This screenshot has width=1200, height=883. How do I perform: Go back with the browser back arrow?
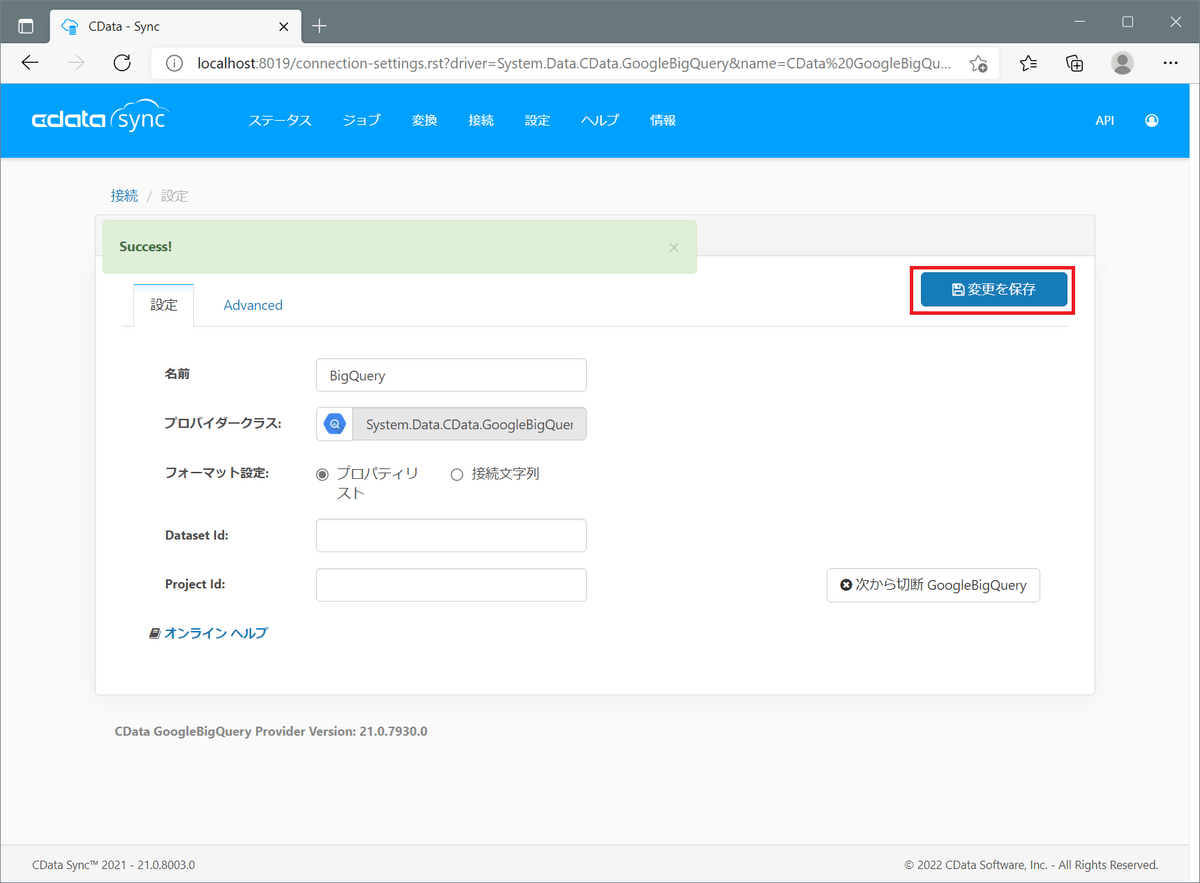[x=30, y=63]
